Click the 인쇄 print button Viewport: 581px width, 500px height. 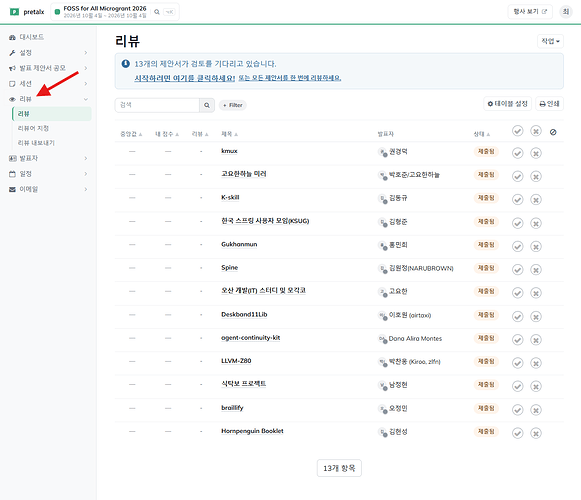click(x=550, y=104)
